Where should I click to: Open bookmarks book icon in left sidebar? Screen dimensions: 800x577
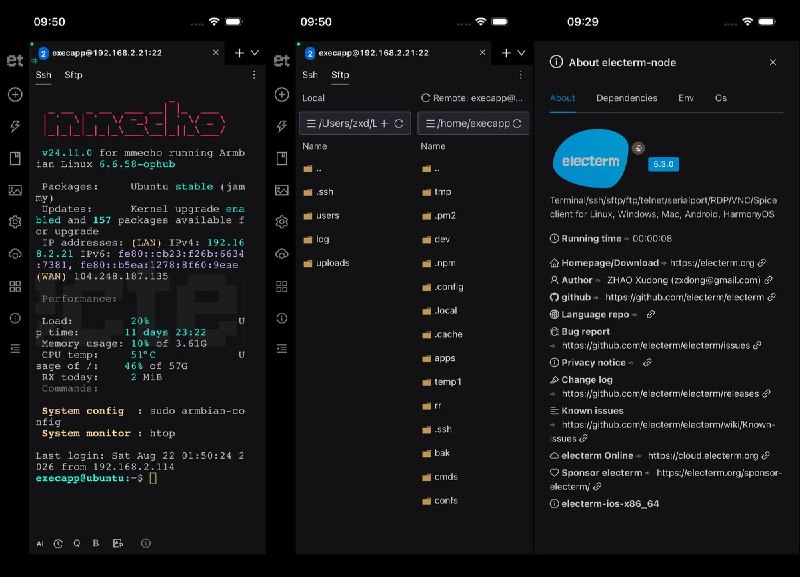pyautogui.click(x=15, y=158)
